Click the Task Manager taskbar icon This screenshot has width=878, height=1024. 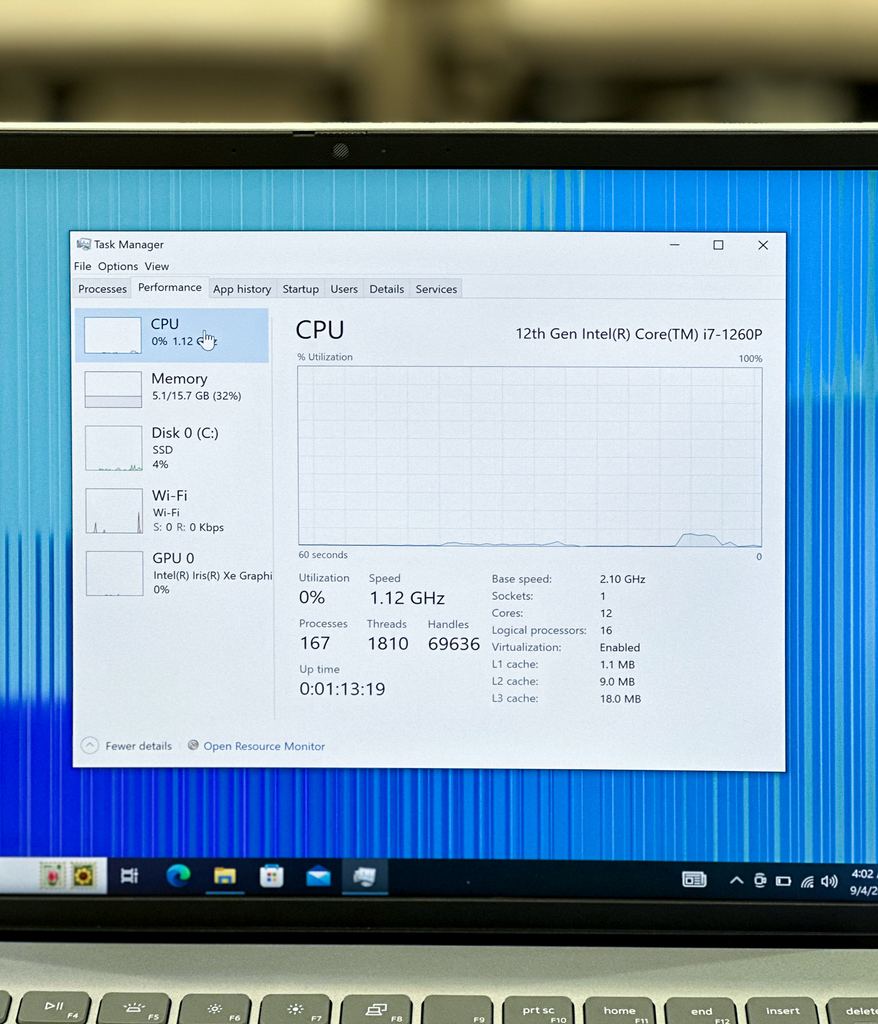[365, 876]
